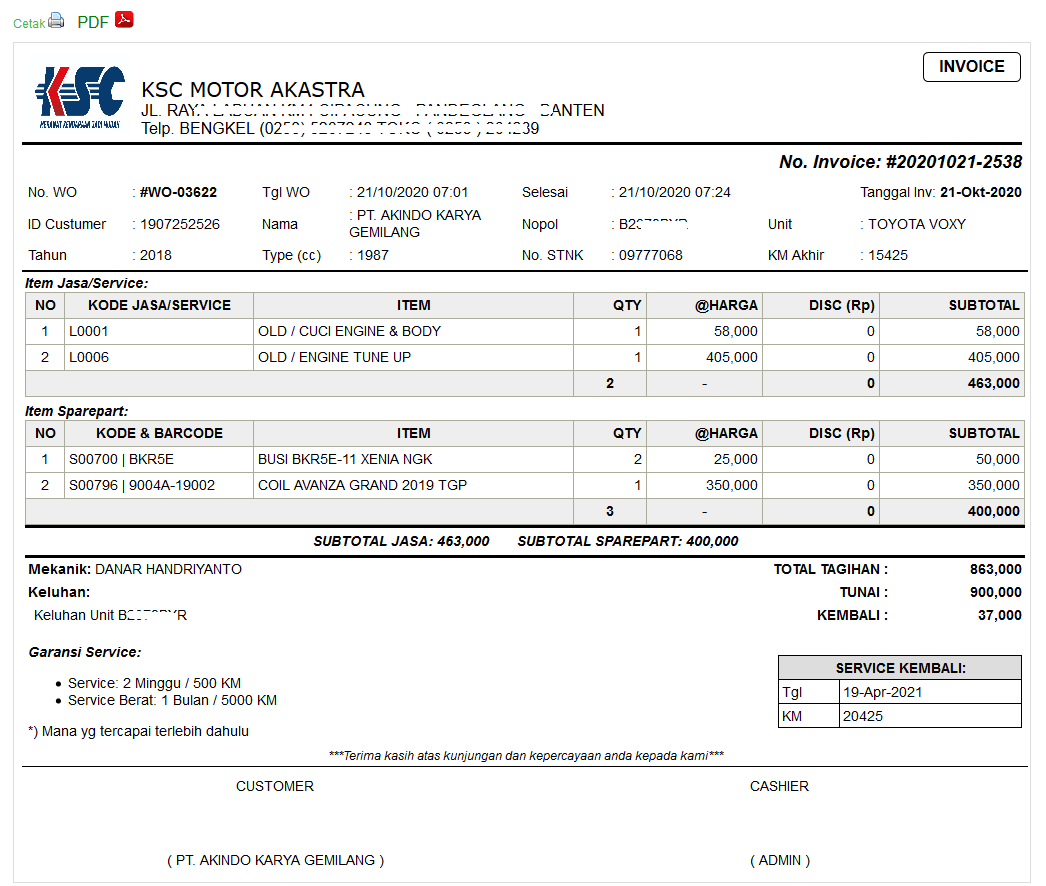Click service subtotal 463,000 in service table
Viewport: 1046px width, 886px height.
tap(993, 383)
